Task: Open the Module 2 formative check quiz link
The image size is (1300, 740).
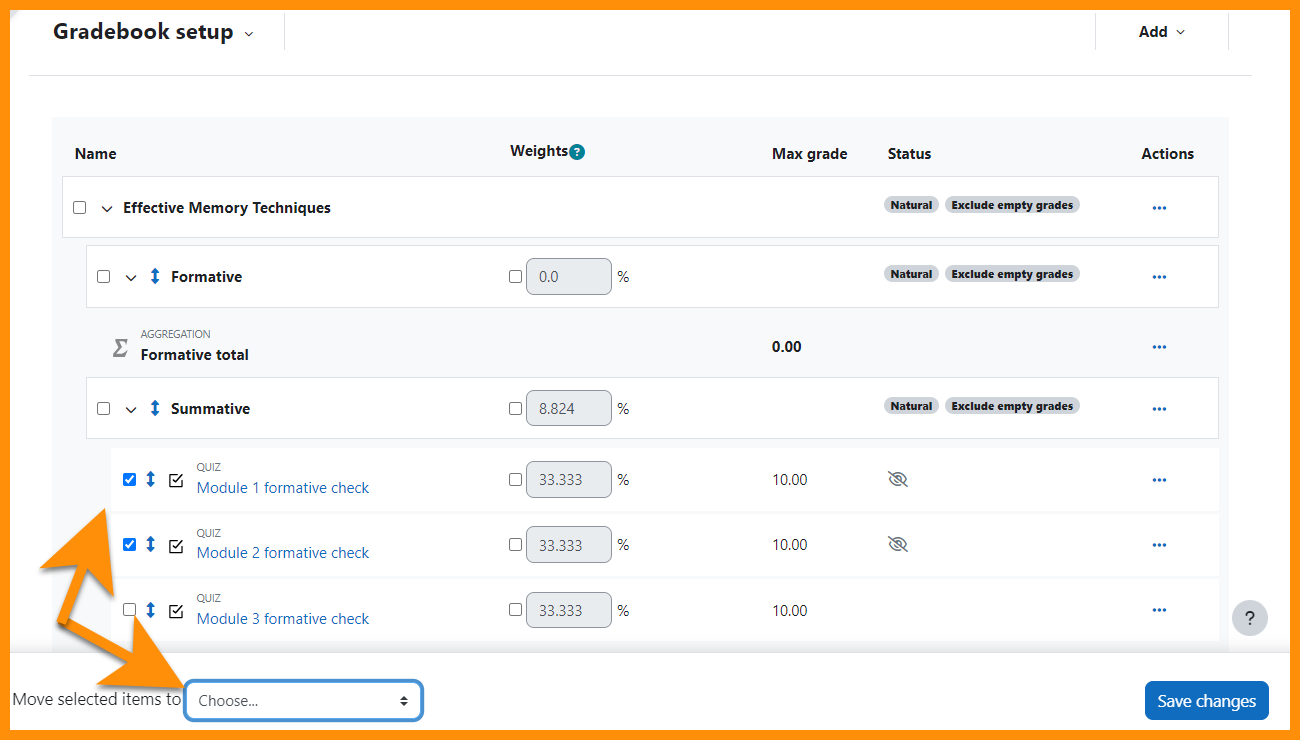Action: click(x=282, y=552)
